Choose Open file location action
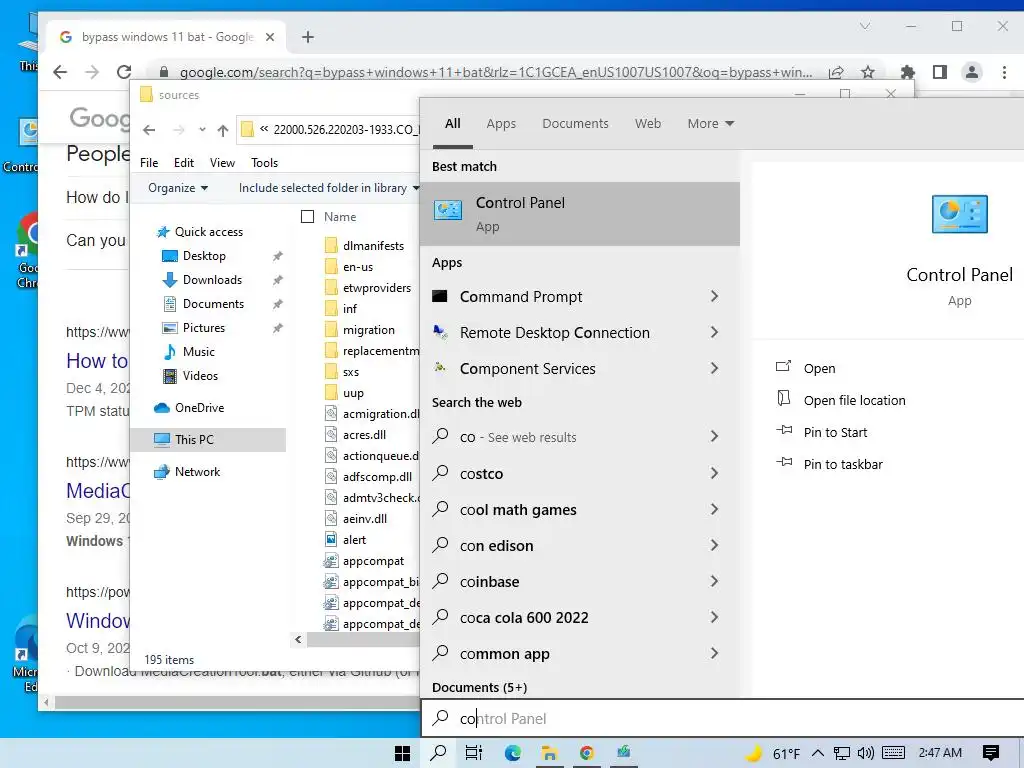Viewport: 1024px width, 768px height. click(854, 400)
